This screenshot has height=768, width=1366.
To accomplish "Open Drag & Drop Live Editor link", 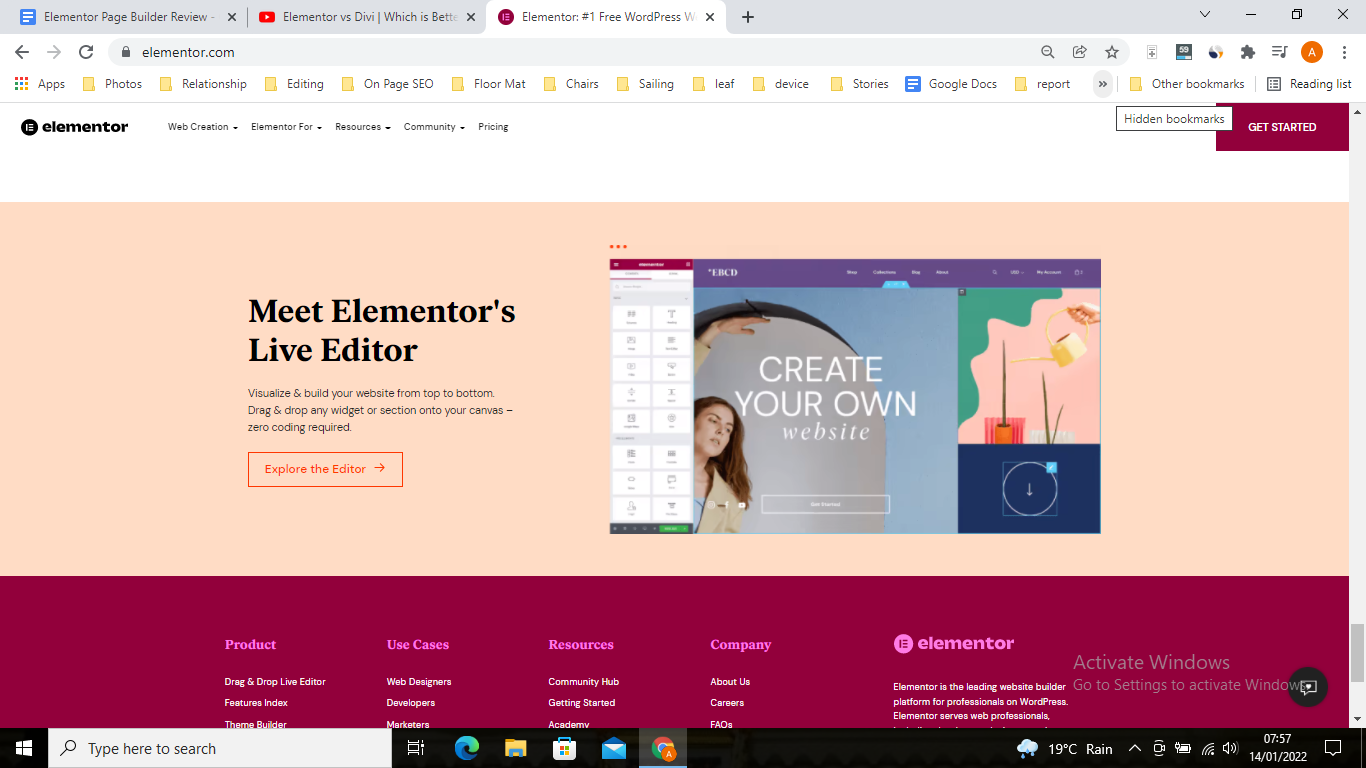I will (275, 682).
